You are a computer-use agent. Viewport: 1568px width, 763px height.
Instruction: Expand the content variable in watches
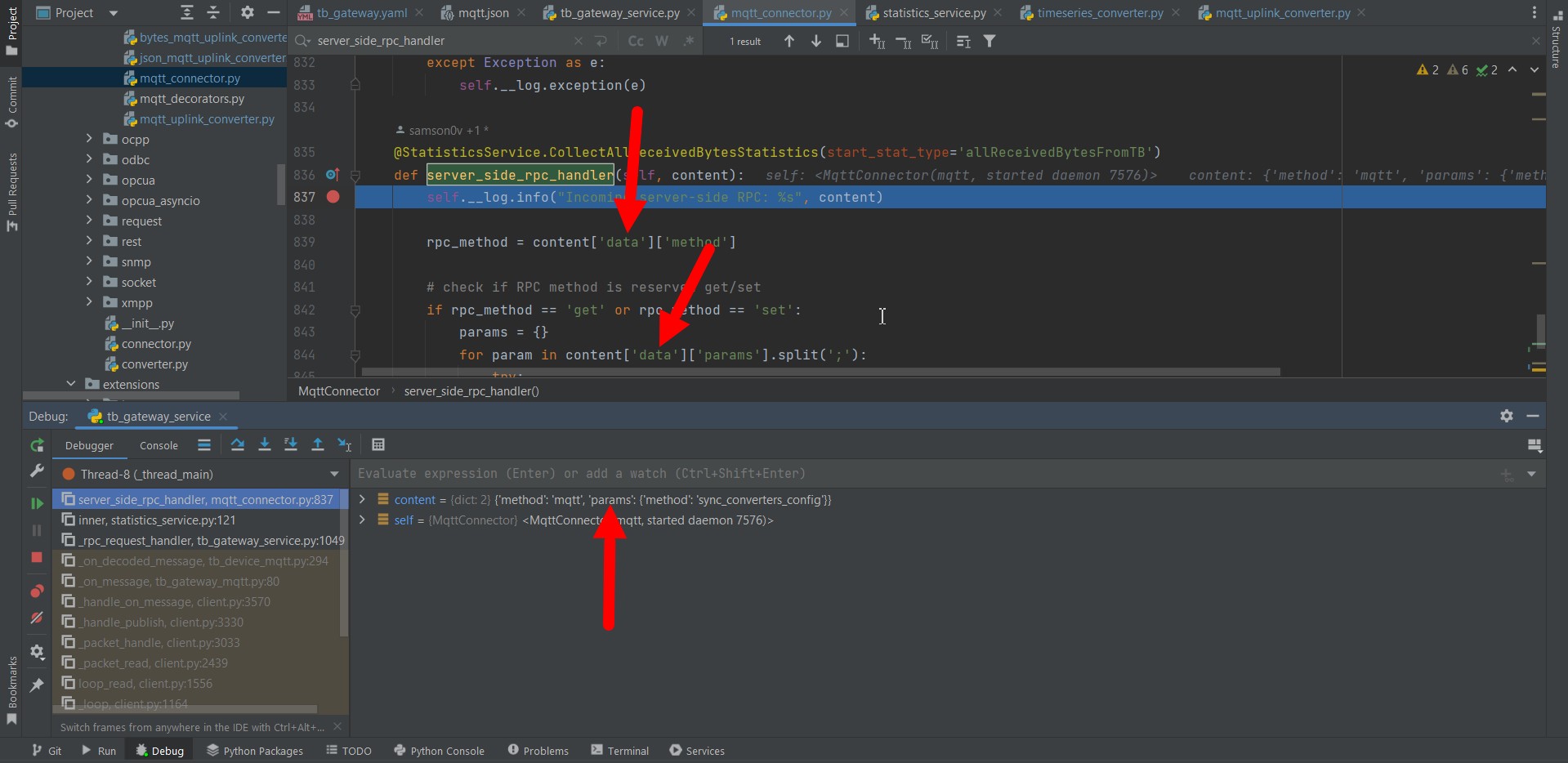(x=362, y=499)
